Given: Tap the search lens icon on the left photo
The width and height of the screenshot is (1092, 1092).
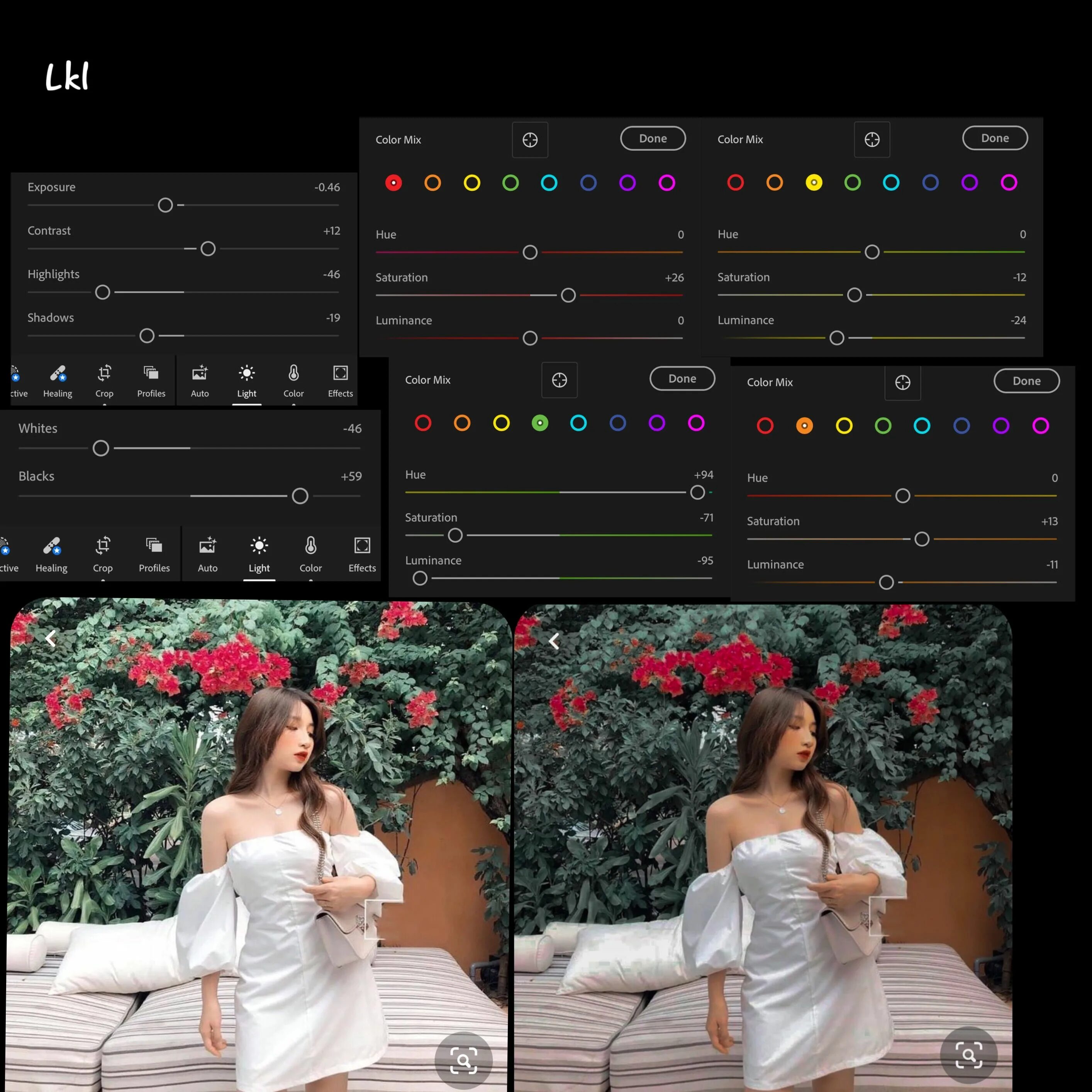Looking at the screenshot, I should (463, 1060).
